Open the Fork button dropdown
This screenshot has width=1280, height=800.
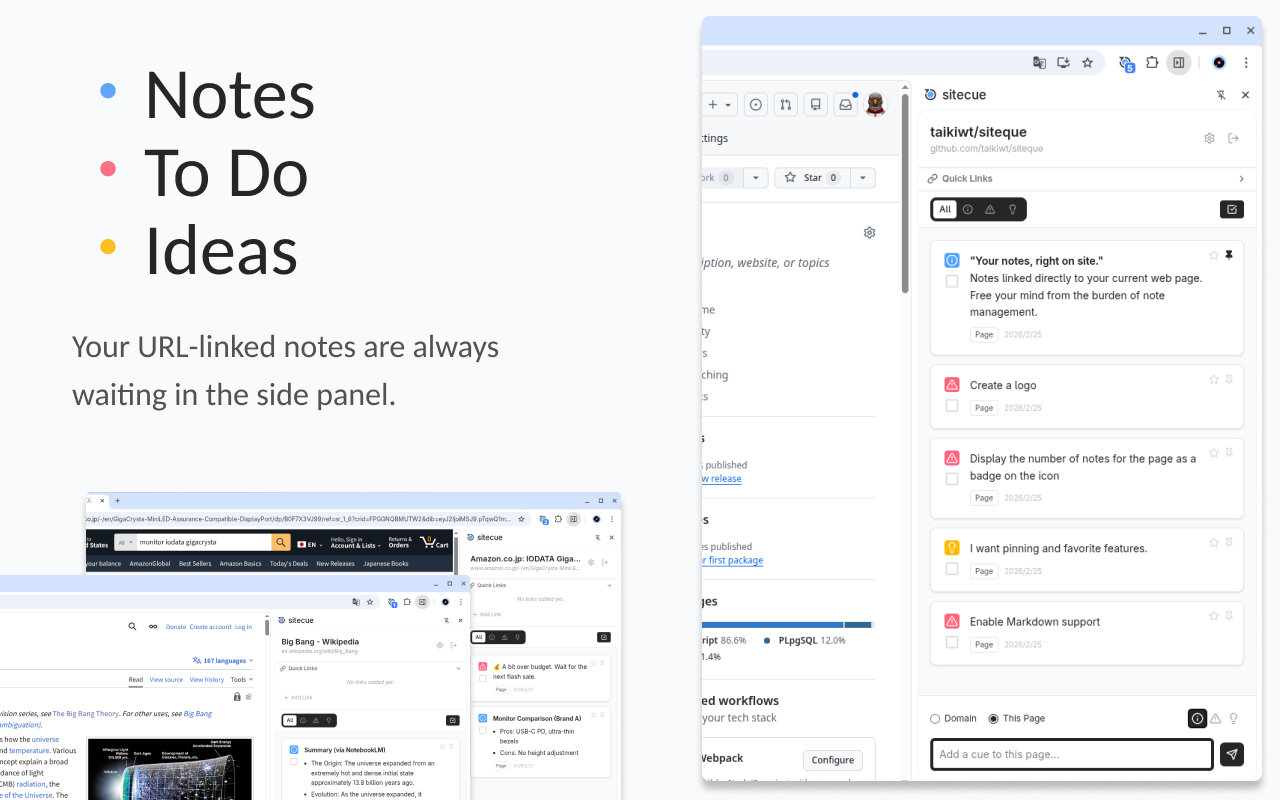pyautogui.click(x=756, y=177)
